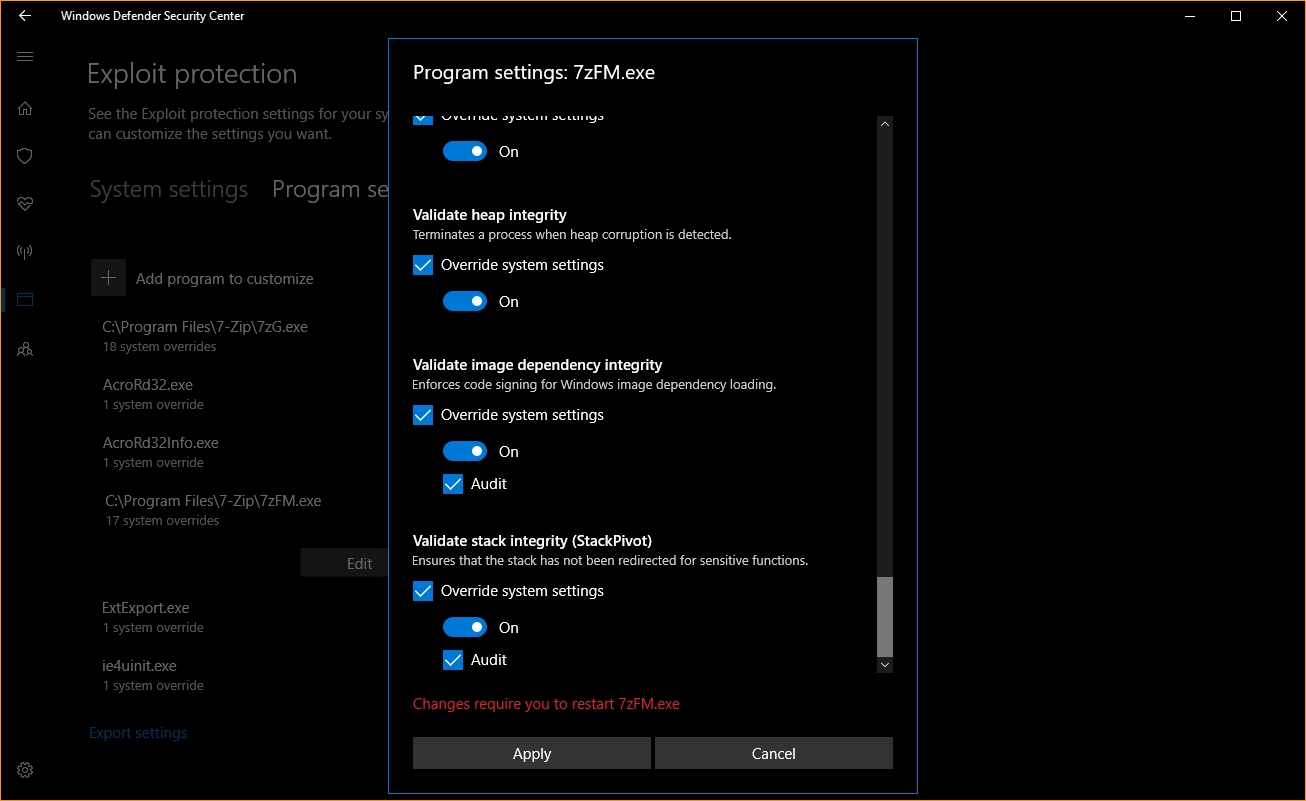Click the dialog scrollbar thumb
This screenshot has height=801, width=1306.
click(x=884, y=616)
